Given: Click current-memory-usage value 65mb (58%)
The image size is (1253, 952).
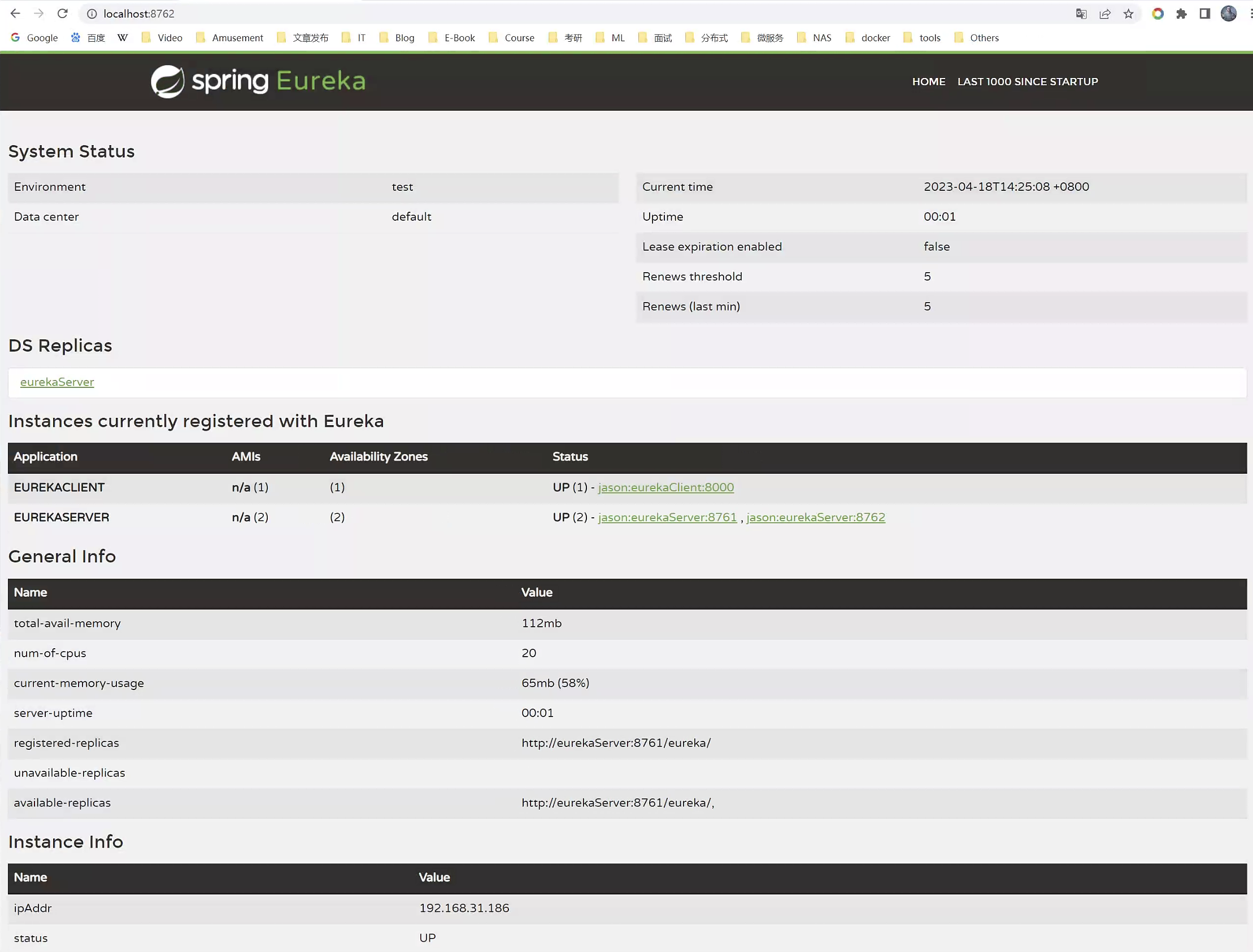Looking at the screenshot, I should pos(555,683).
